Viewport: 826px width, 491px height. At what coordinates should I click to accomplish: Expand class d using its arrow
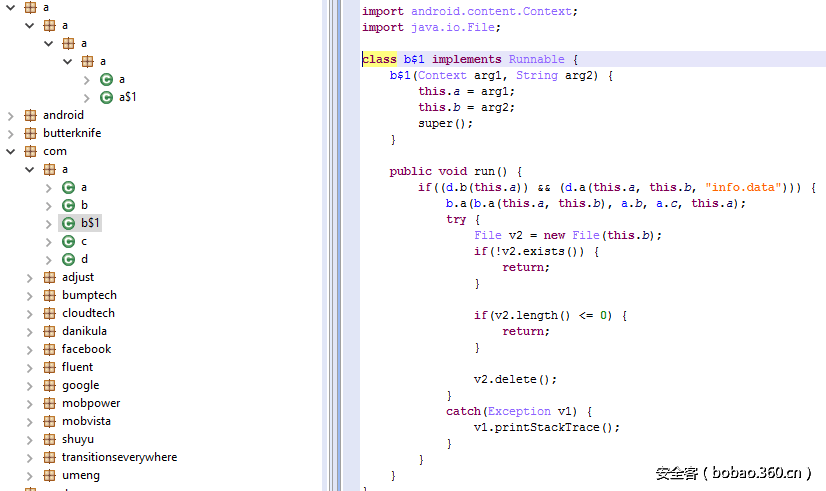[x=50, y=259]
